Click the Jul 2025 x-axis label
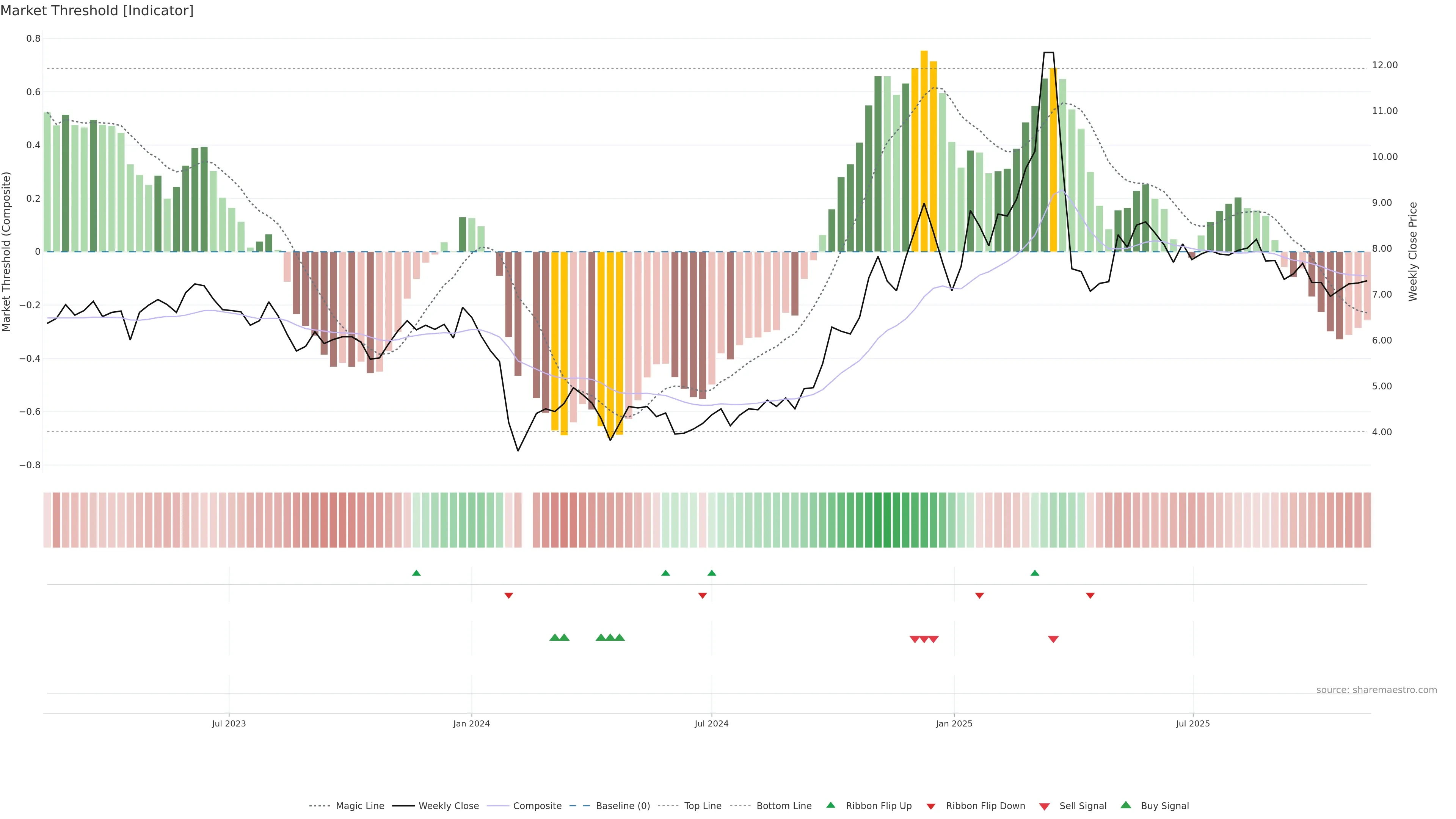1456x819 pixels. (1192, 723)
